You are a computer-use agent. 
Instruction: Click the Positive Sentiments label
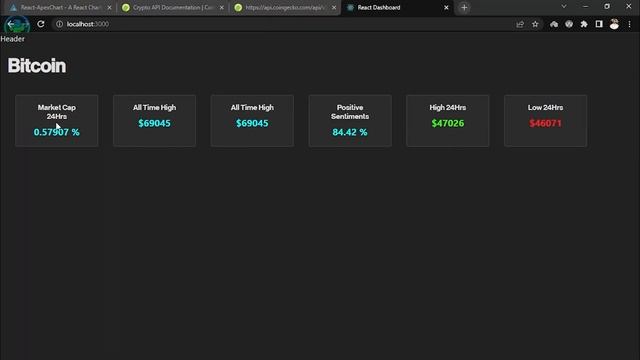pyautogui.click(x=350, y=112)
